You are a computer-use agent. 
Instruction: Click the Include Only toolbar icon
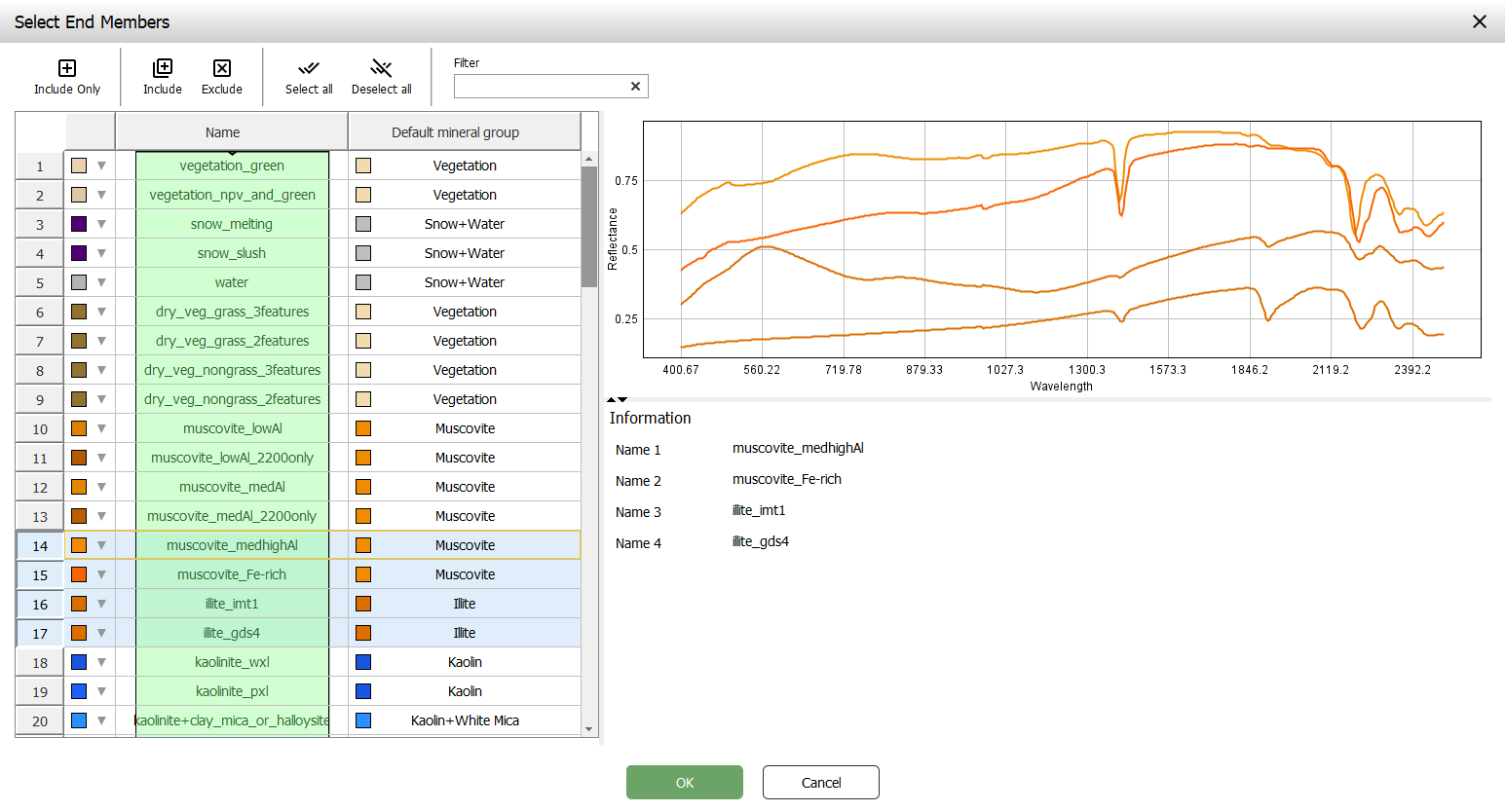click(67, 68)
